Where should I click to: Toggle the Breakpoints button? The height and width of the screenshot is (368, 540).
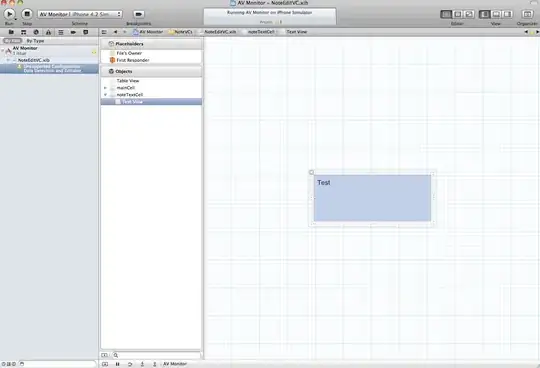138,14
